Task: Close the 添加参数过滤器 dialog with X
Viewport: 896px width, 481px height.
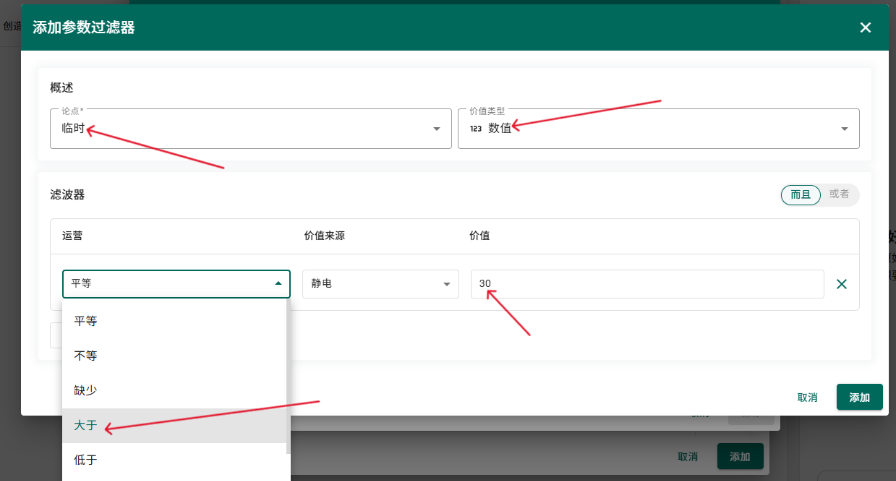Action: click(x=865, y=27)
